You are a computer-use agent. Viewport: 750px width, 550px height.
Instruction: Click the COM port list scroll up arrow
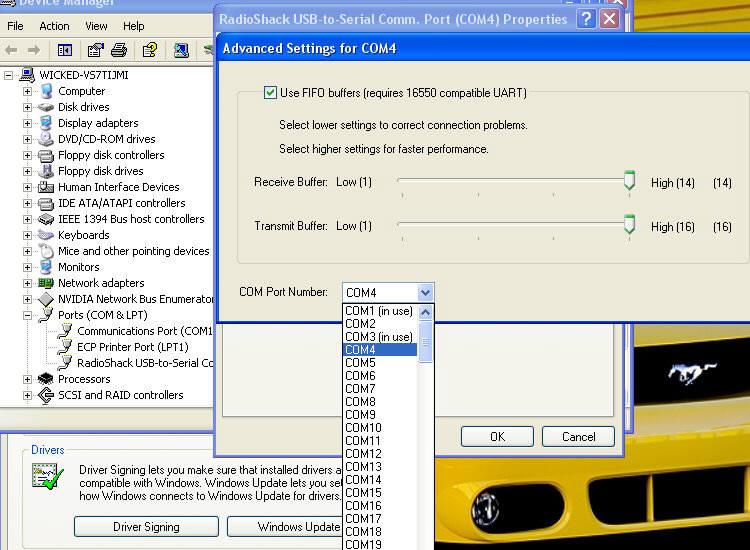click(425, 313)
